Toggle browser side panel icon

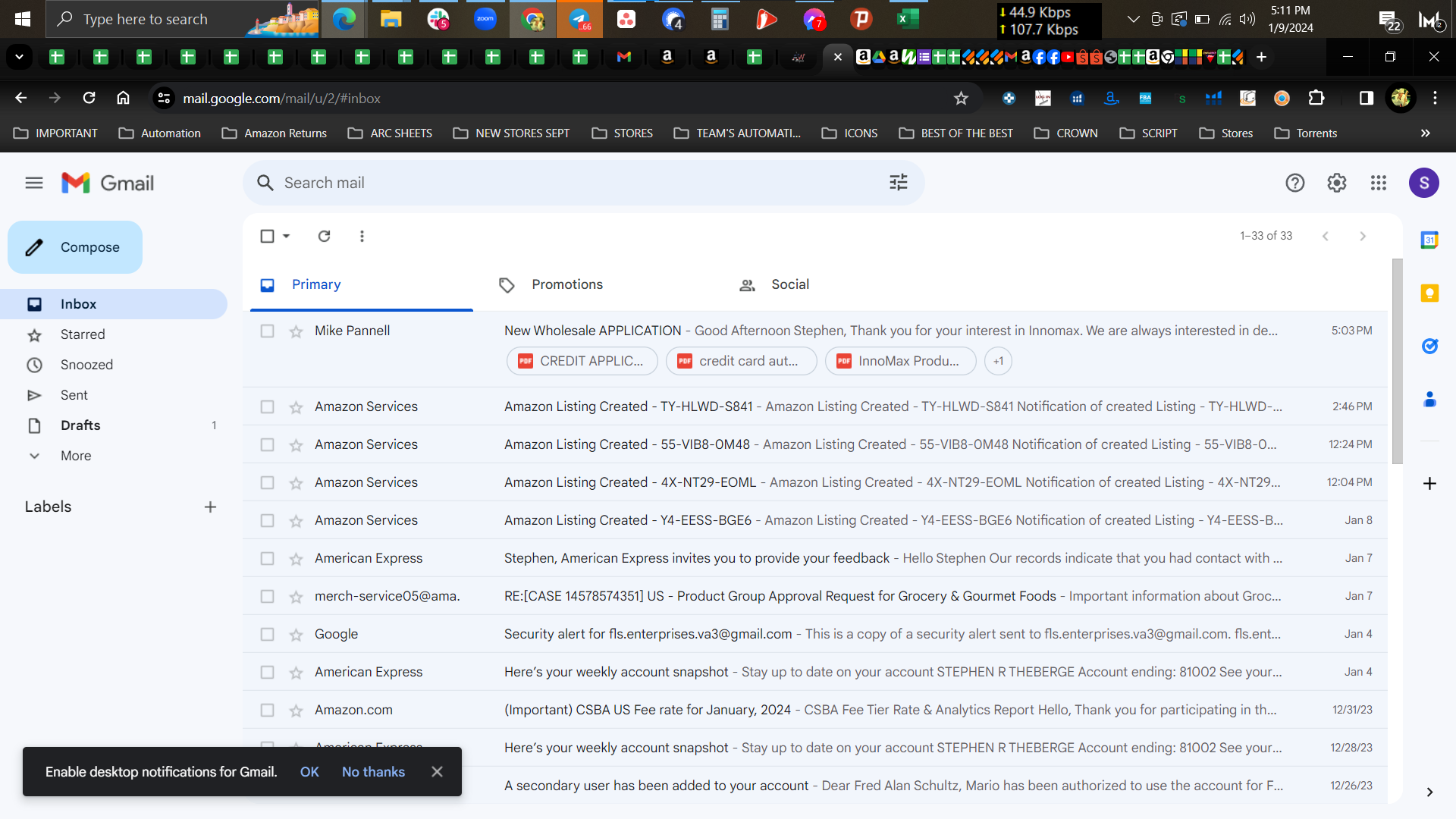pos(1366,98)
